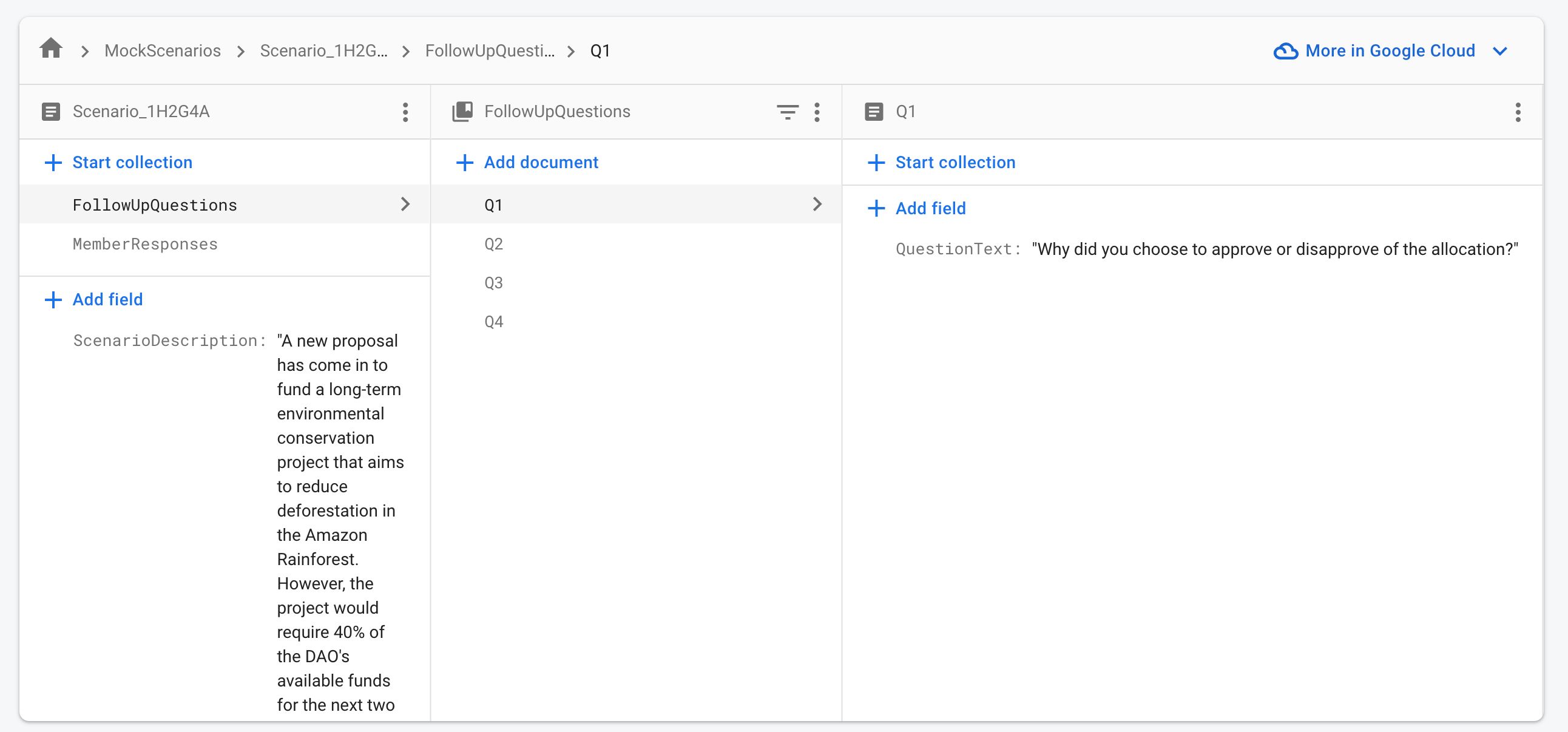
Task: Start collection in Q1 document panel
Action: (941, 162)
